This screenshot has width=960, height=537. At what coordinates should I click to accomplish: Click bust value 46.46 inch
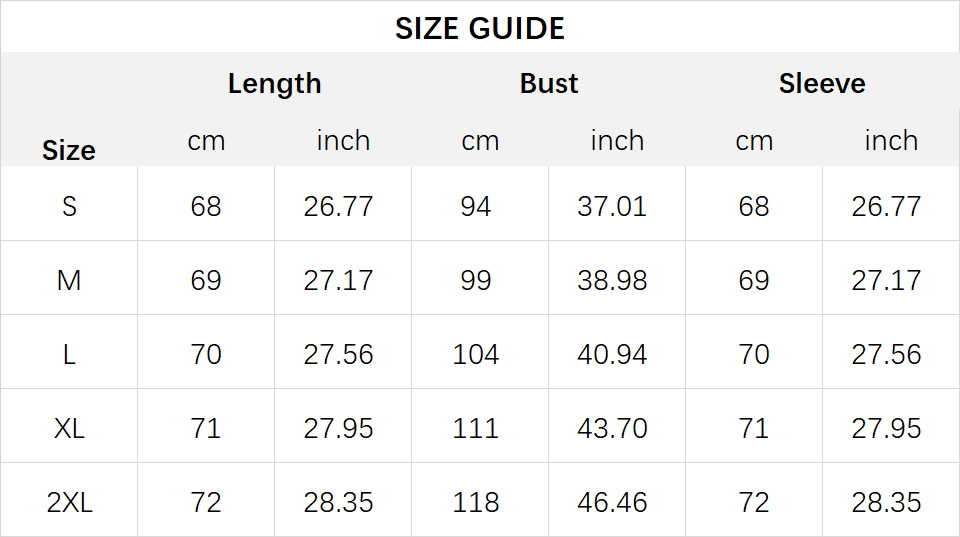pos(612,503)
